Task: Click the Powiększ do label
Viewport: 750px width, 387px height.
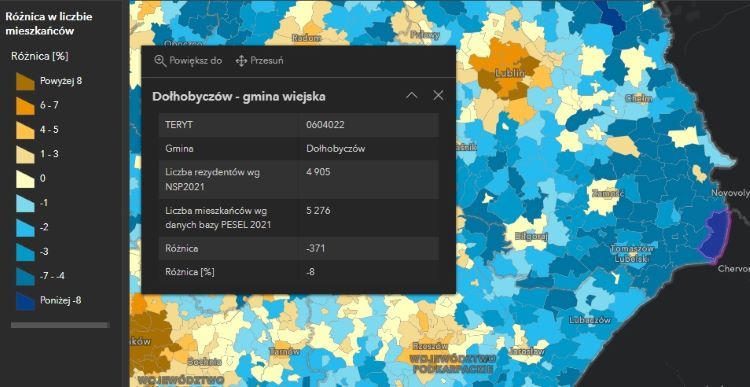Action: 196,61
